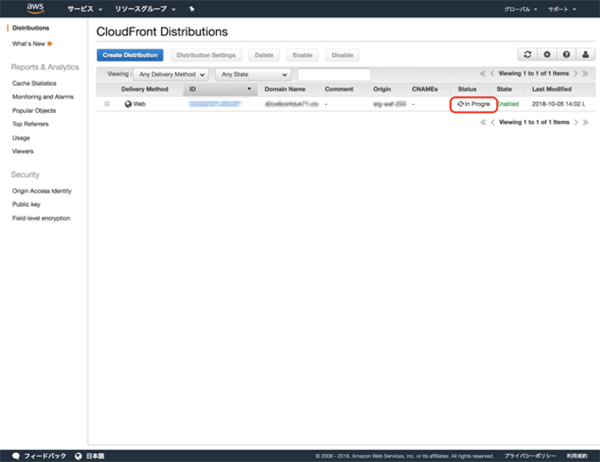Open the サポート support dropdown
The height and width of the screenshot is (462, 600).
click(562, 9)
